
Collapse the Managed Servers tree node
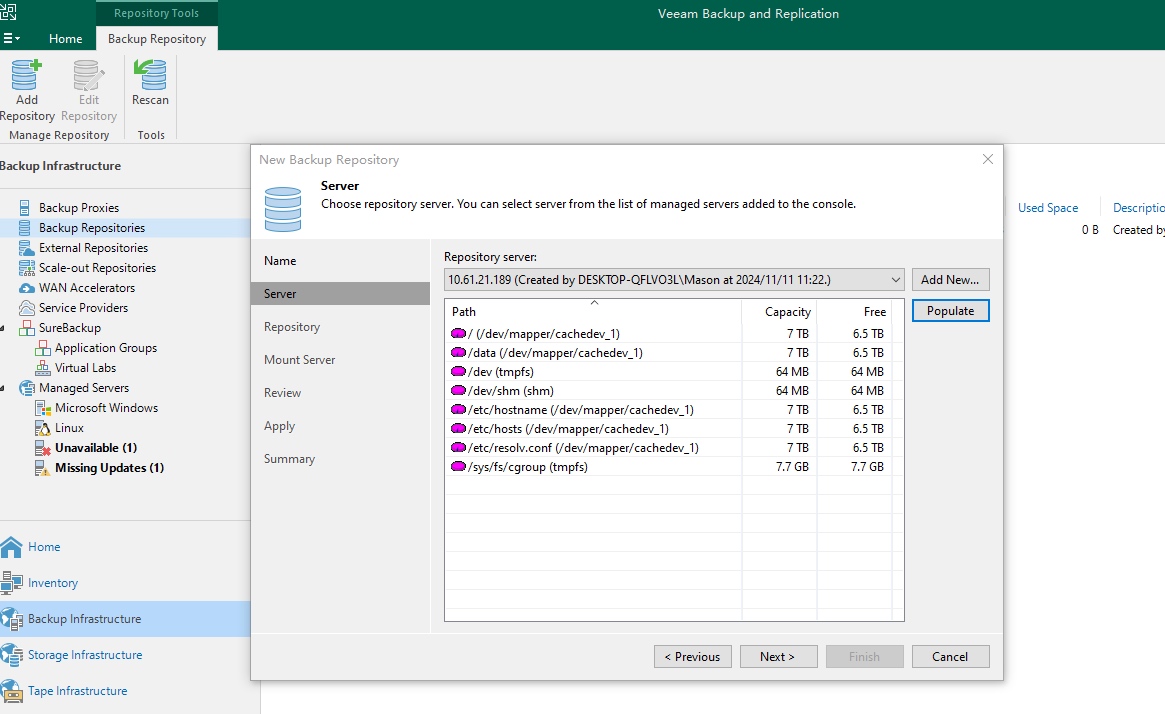(4, 388)
